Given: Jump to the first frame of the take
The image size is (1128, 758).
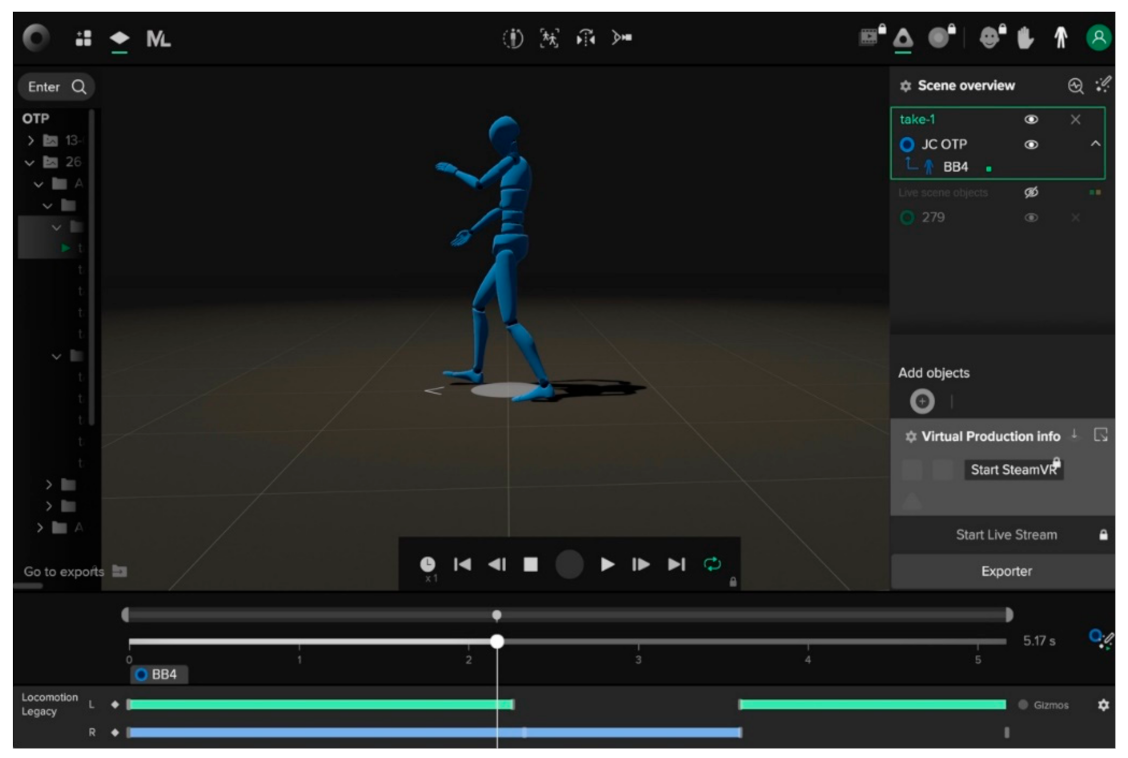Looking at the screenshot, I should (x=462, y=565).
